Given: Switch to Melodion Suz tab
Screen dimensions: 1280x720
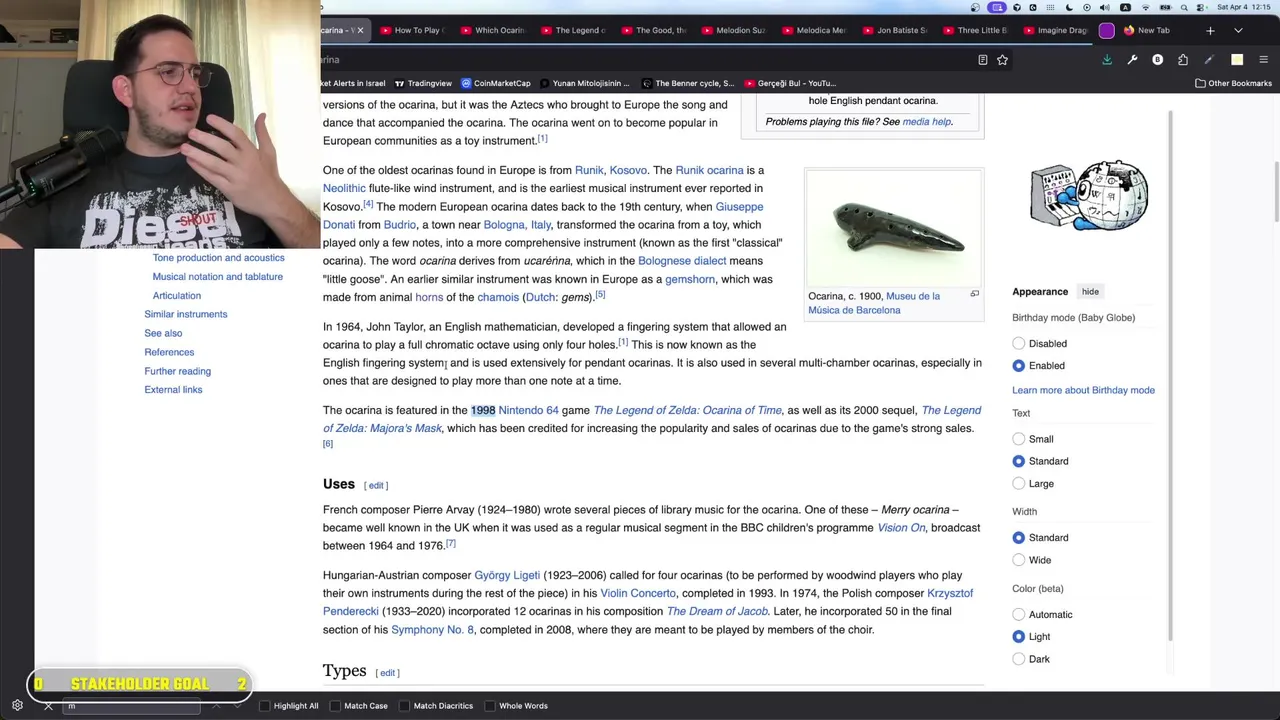Looking at the screenshot, I should click(x=735, y=30).
